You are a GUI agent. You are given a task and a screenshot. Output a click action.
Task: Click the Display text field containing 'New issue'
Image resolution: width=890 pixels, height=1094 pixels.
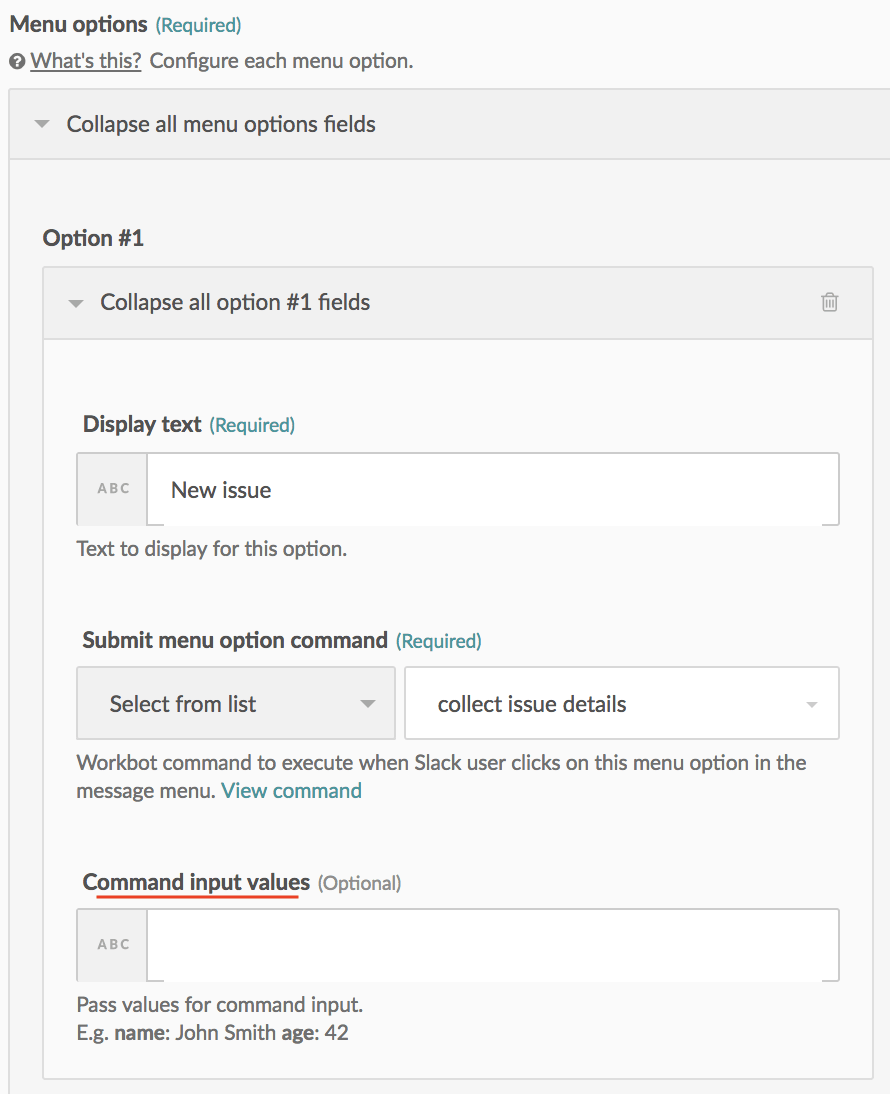[492, 490]
